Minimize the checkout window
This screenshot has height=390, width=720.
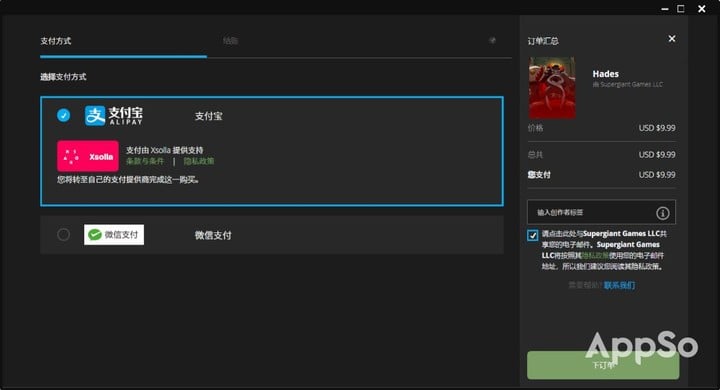pos(664,8)
